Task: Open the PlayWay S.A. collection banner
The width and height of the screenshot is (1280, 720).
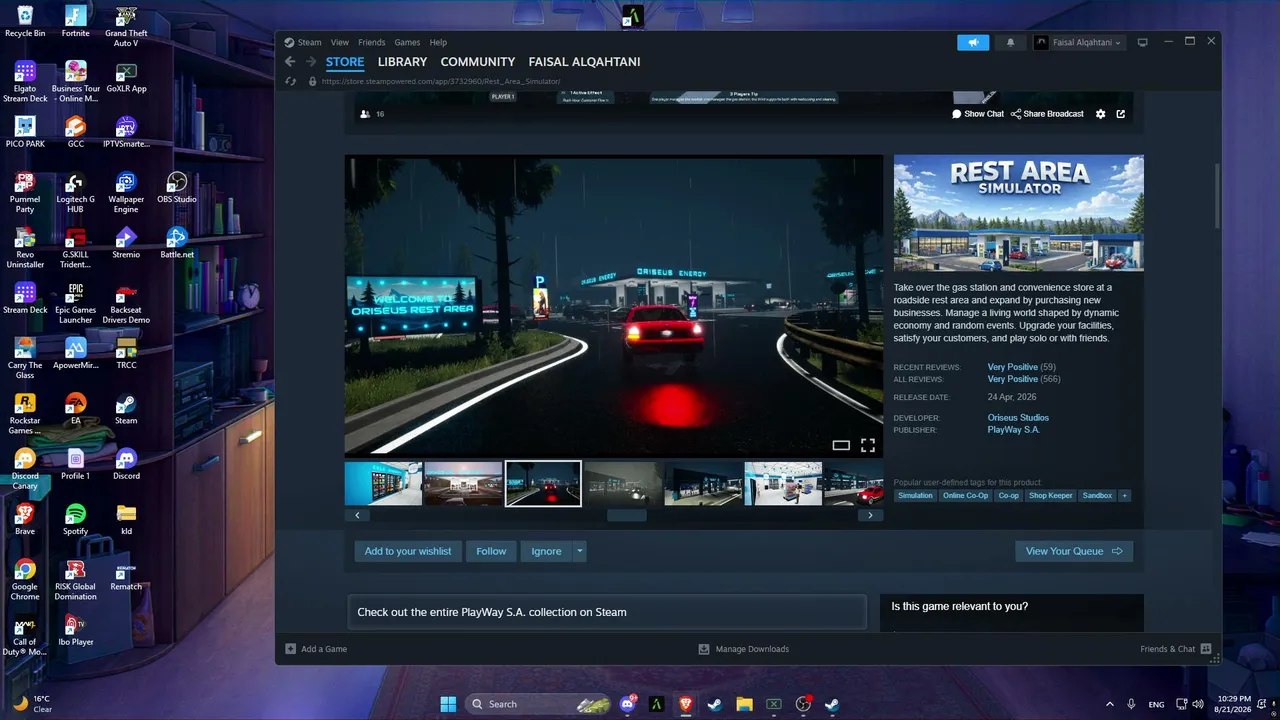Action: coord(607,612)
